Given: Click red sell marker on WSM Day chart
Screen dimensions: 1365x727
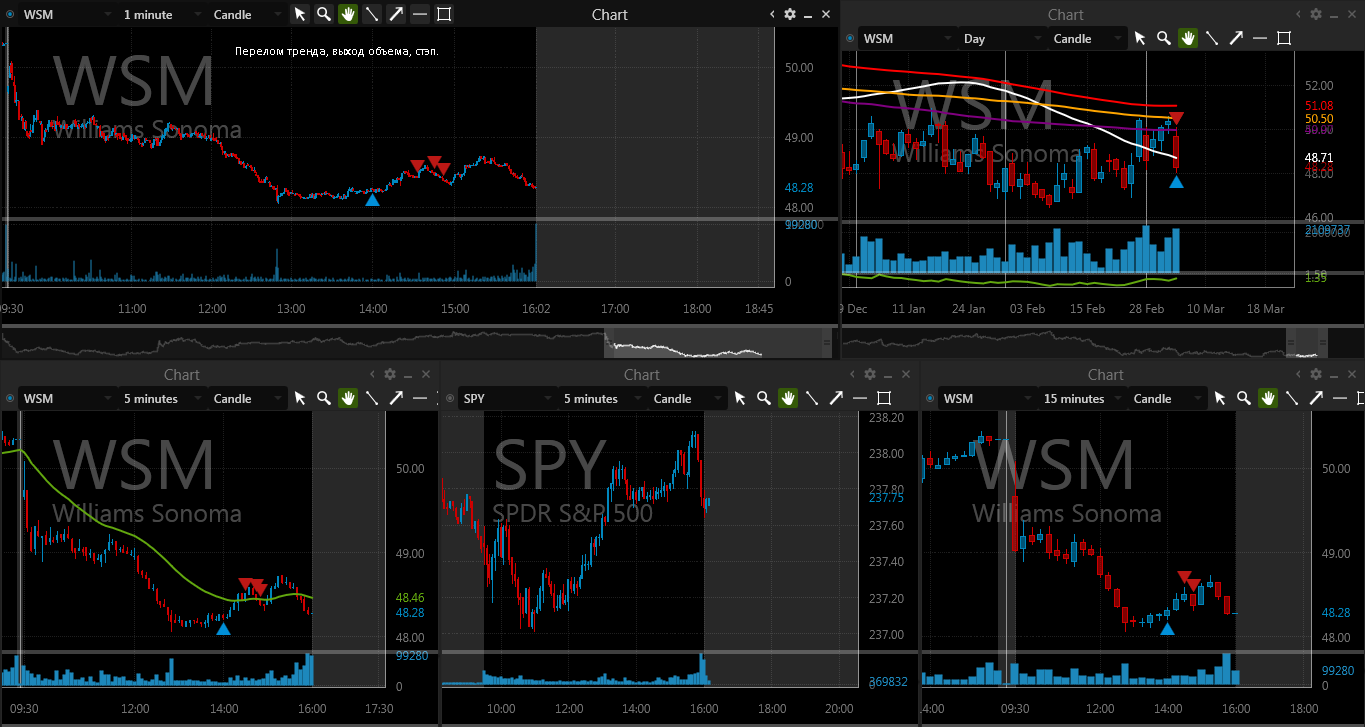Looking at the screenshot, I should coord(1177,119).
